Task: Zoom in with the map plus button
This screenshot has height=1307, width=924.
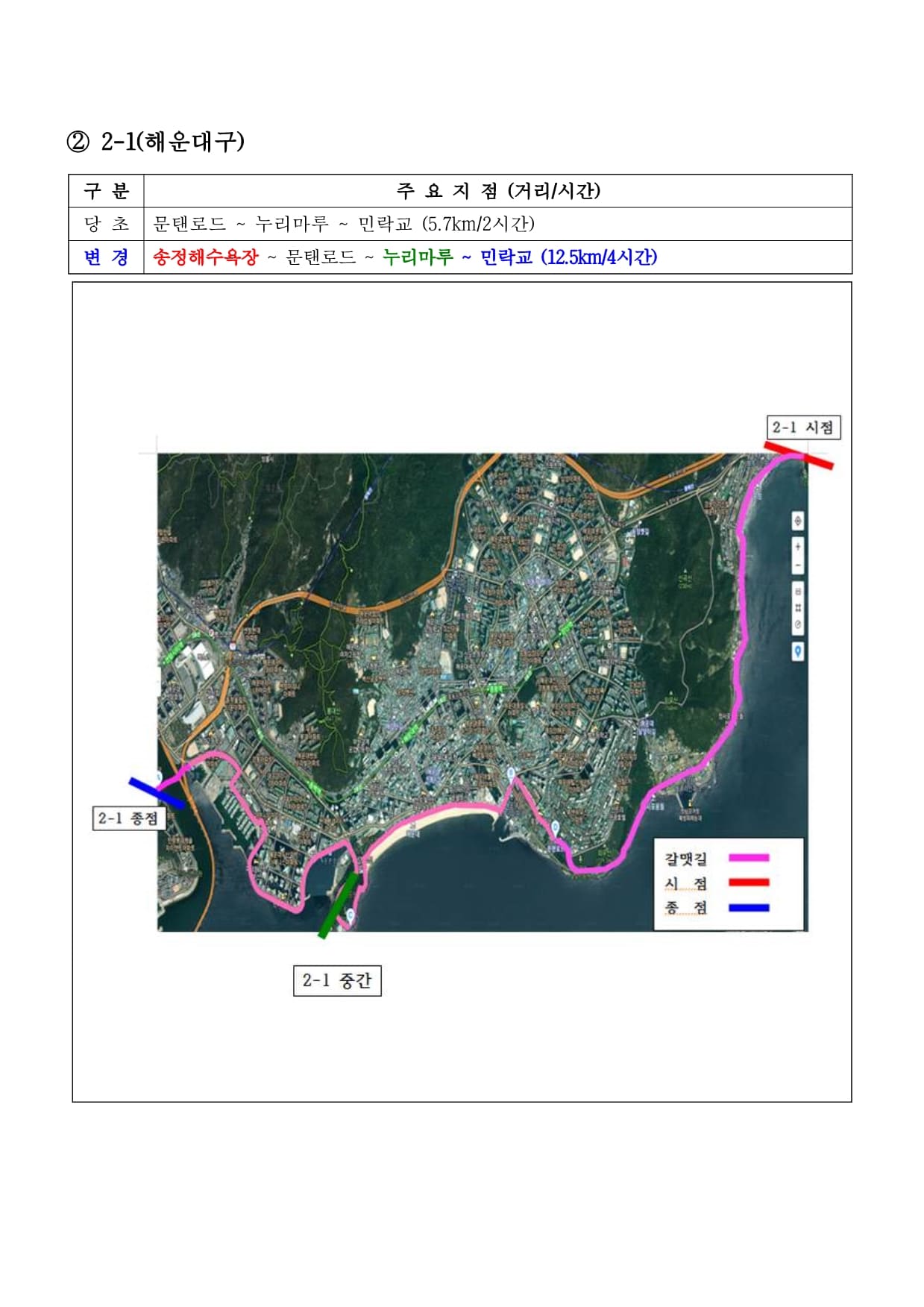Action: pyautogui.click(x=797, y=547)
